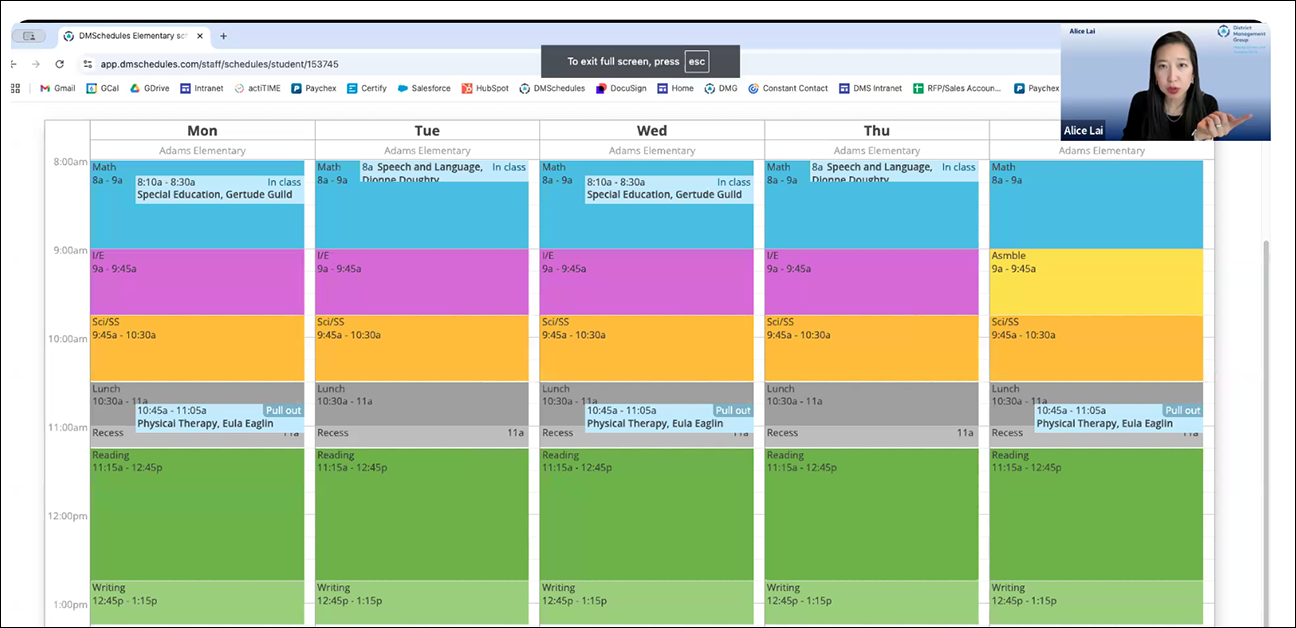
Task: Show the apps grid in bookmarks bar
Action: (16, 88)
